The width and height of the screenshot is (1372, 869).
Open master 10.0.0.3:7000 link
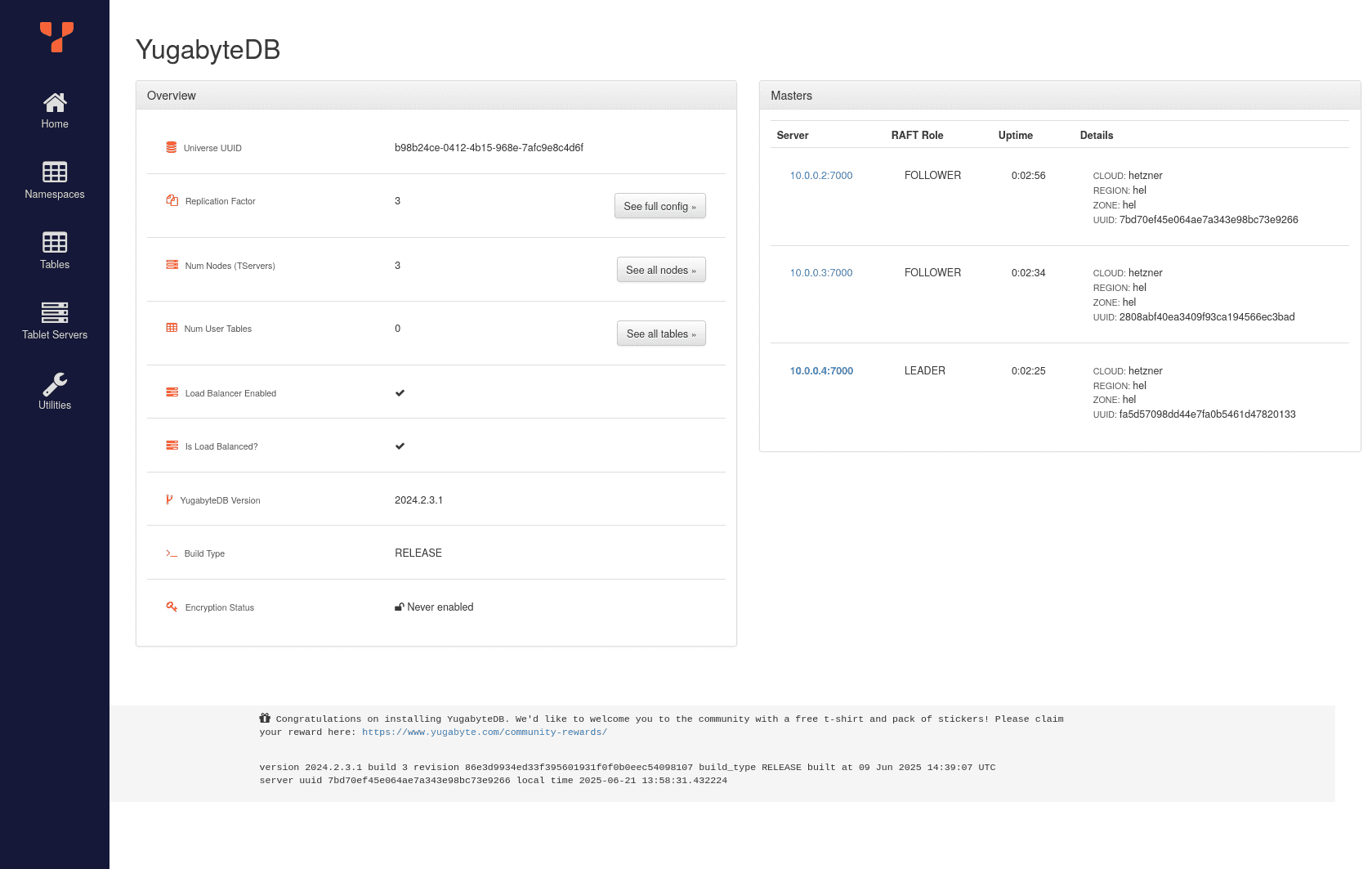(821, 273)
